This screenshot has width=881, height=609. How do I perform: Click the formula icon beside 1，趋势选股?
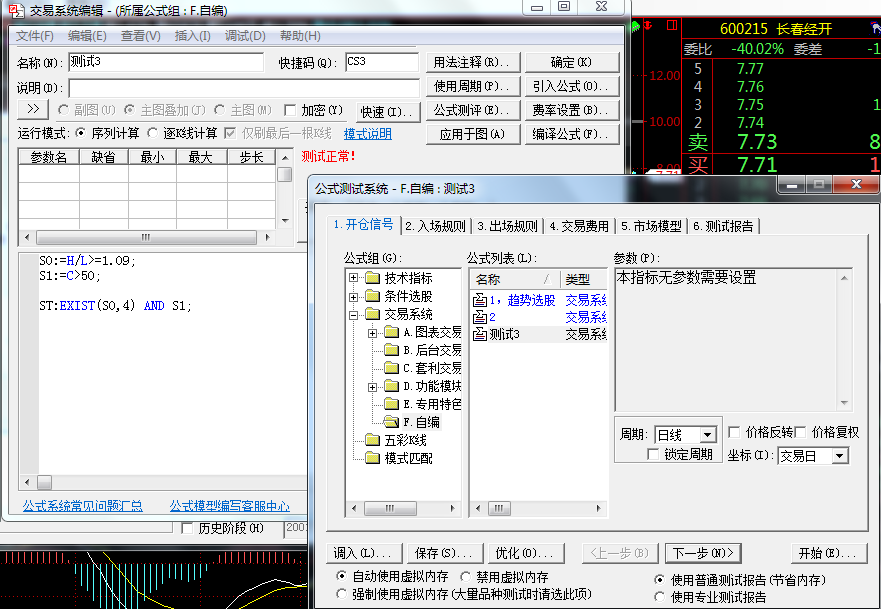pos(480,300)
